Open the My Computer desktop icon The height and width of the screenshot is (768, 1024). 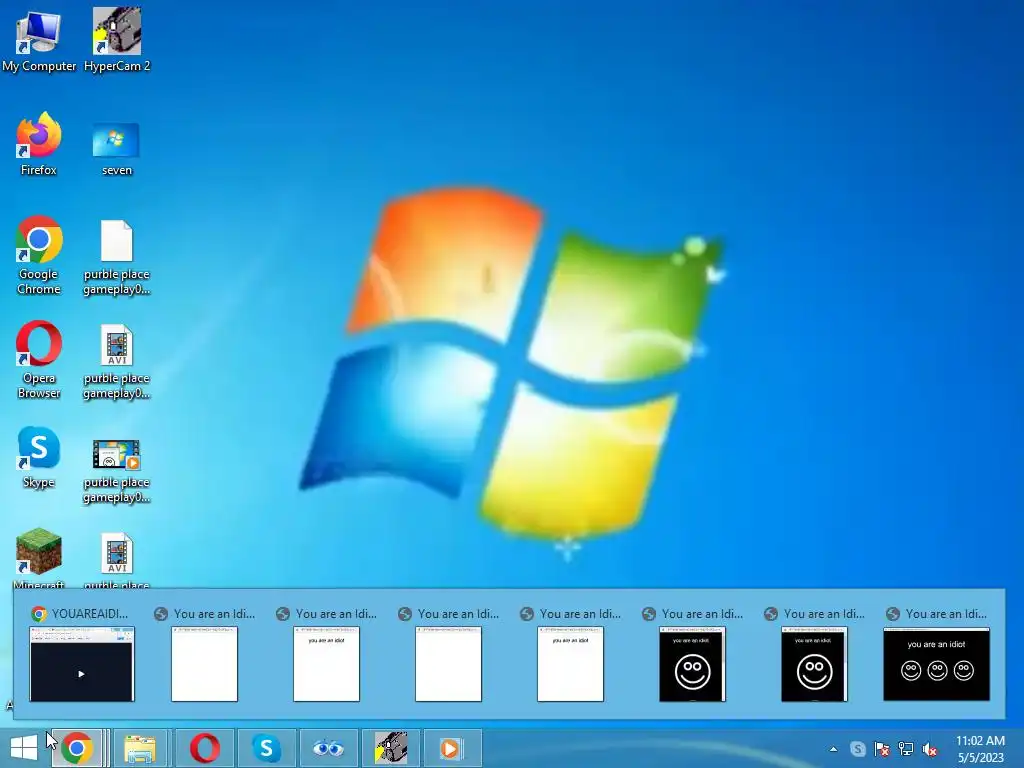tap(39, 40)
